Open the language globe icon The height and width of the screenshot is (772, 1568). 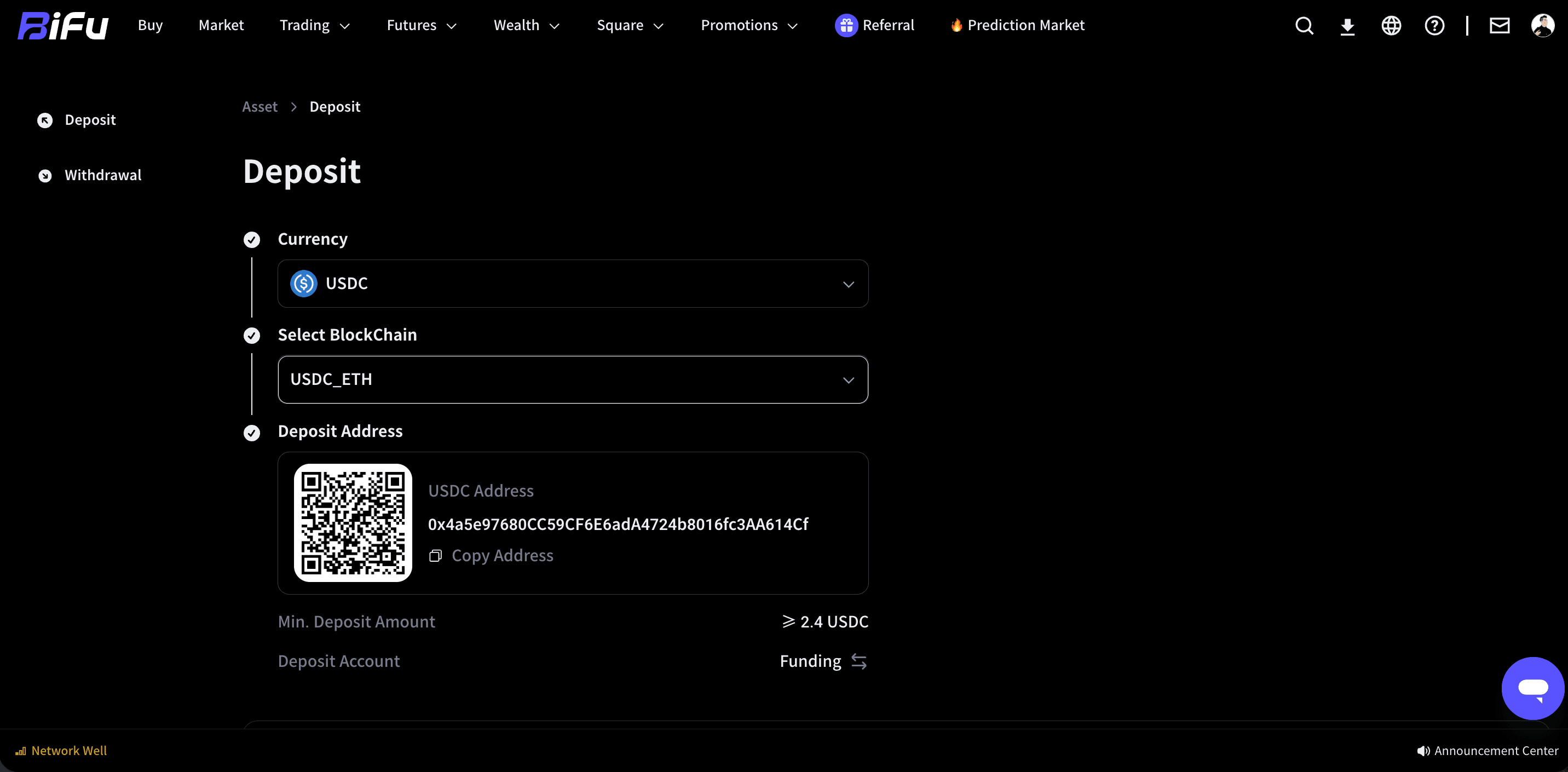click(x=1391, y=26)
